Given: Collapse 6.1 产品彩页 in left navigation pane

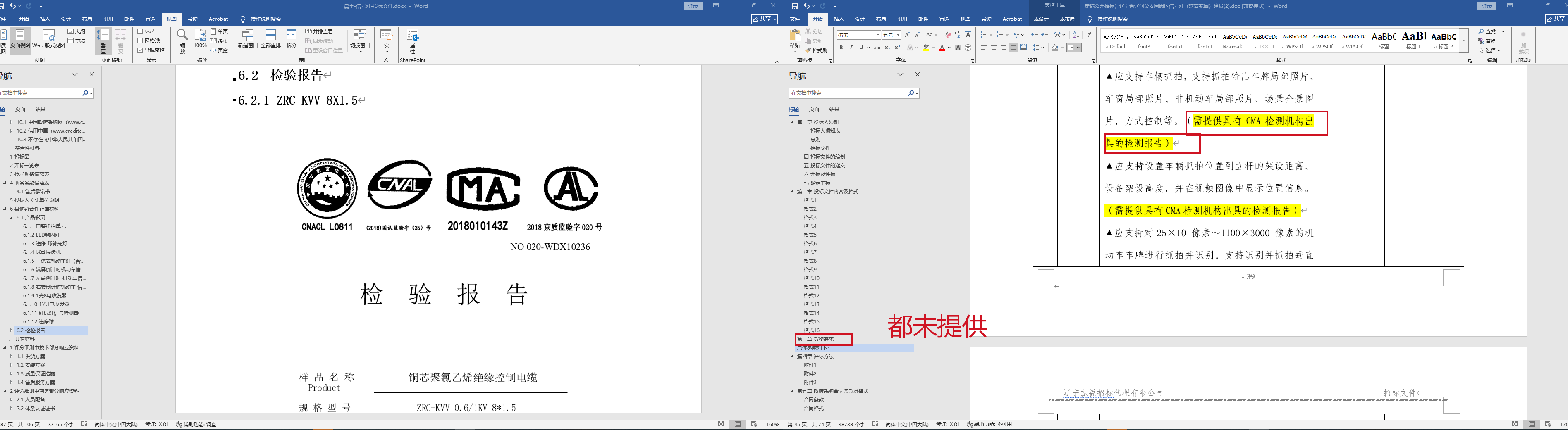Looking at the screenshot, I should [11, 217].
